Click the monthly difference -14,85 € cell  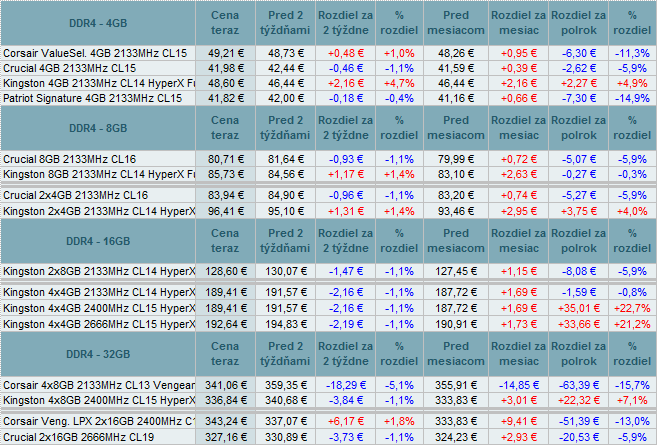coord(519,385)
